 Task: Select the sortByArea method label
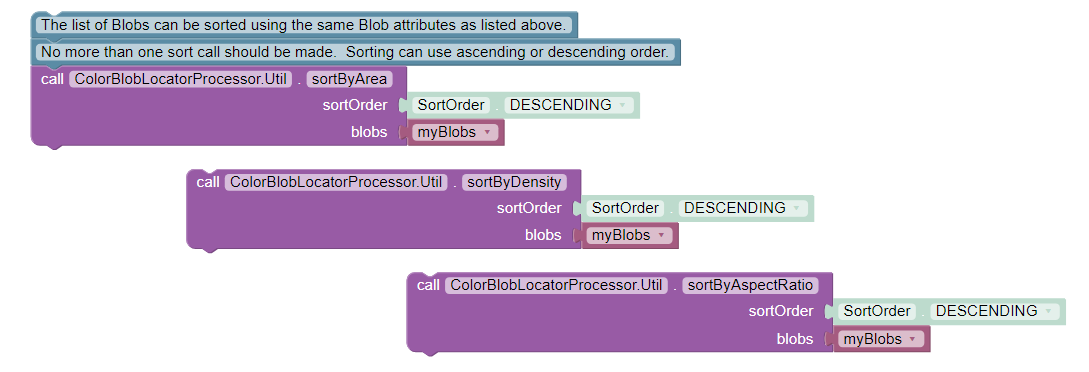point(349,79)
